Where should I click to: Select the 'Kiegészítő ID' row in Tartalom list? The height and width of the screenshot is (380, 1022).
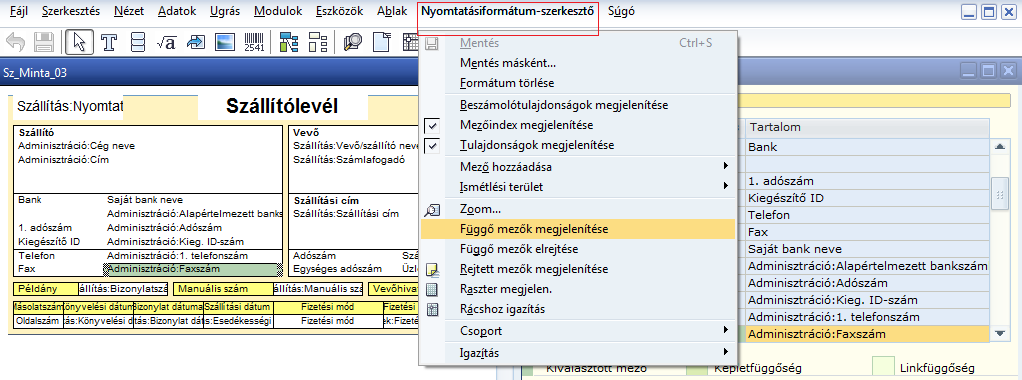[x=867, y=197]
